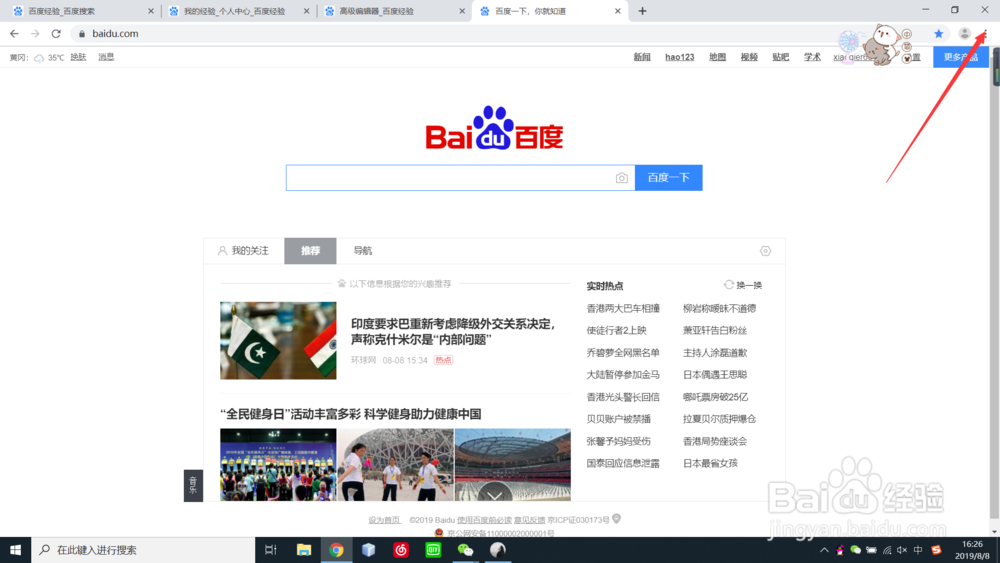Open the Chrome three-dot menu
Screen dimensions: 1000x563
(985, 33)
